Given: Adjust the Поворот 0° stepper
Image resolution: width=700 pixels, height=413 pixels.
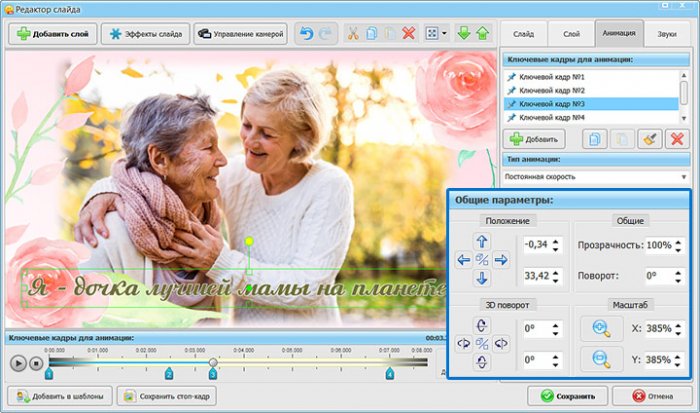Looking at the screenshot, I should tap(678, 276).
